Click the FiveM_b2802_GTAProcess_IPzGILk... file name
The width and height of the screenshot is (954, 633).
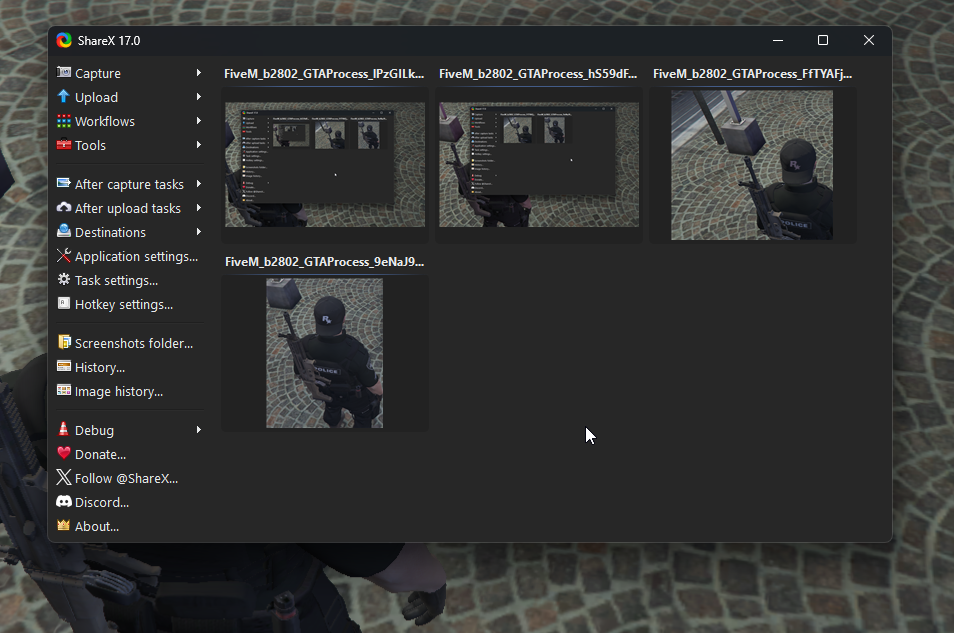(x=324, y=74)
